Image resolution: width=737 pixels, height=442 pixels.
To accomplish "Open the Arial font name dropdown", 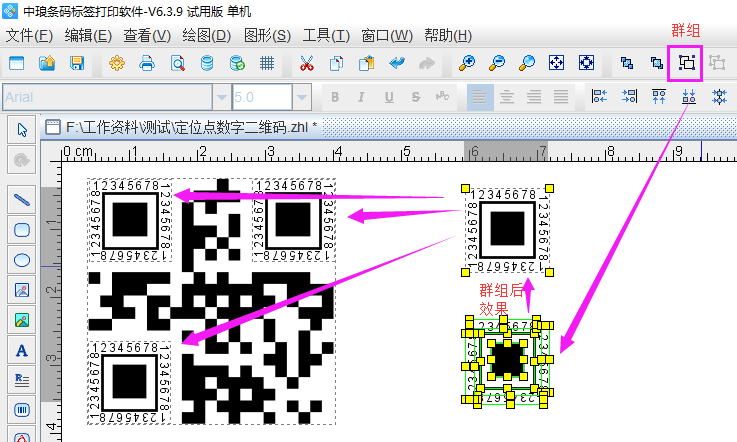I will (221, 97).
